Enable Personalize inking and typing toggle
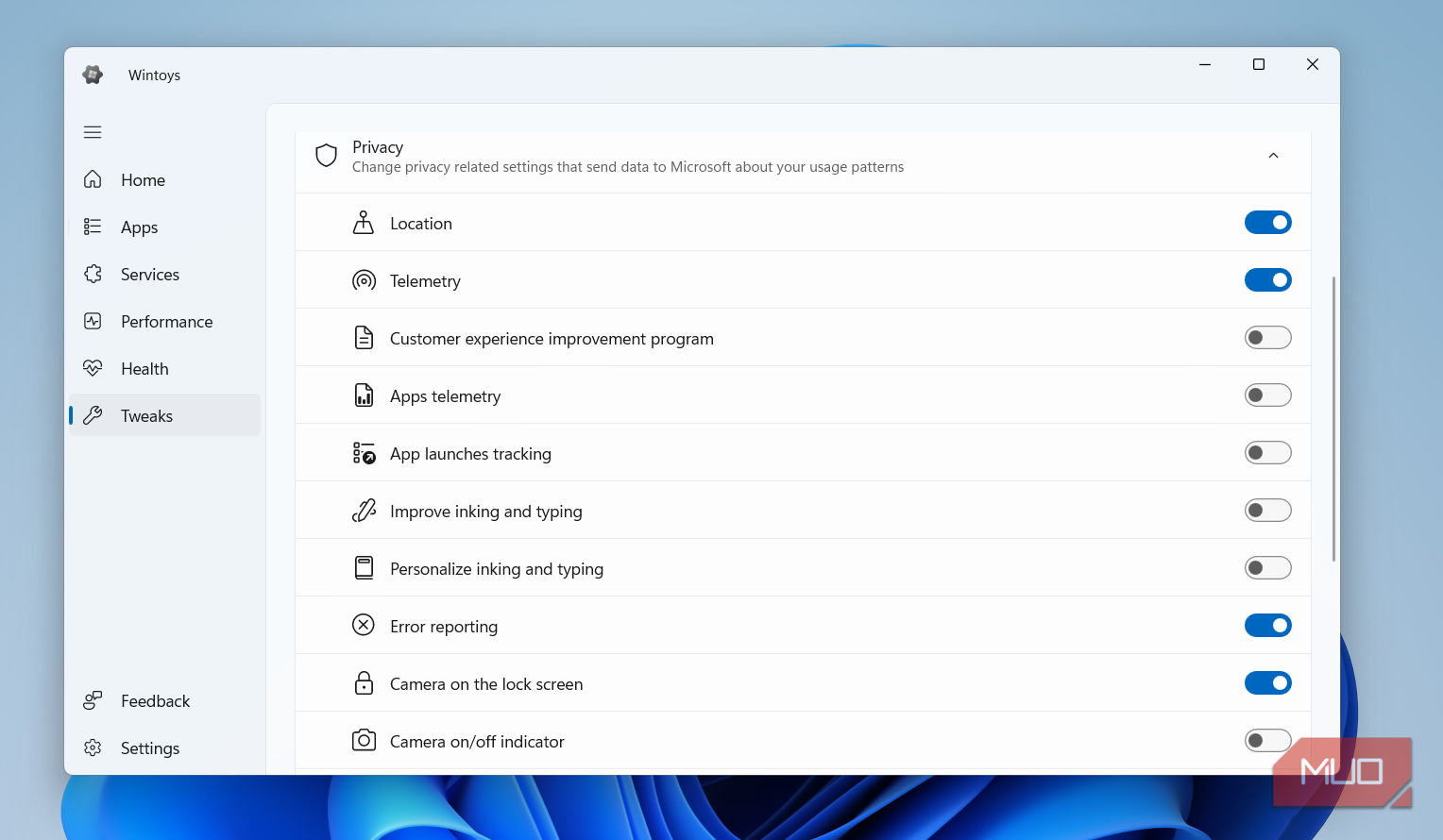 point(1267,568)
